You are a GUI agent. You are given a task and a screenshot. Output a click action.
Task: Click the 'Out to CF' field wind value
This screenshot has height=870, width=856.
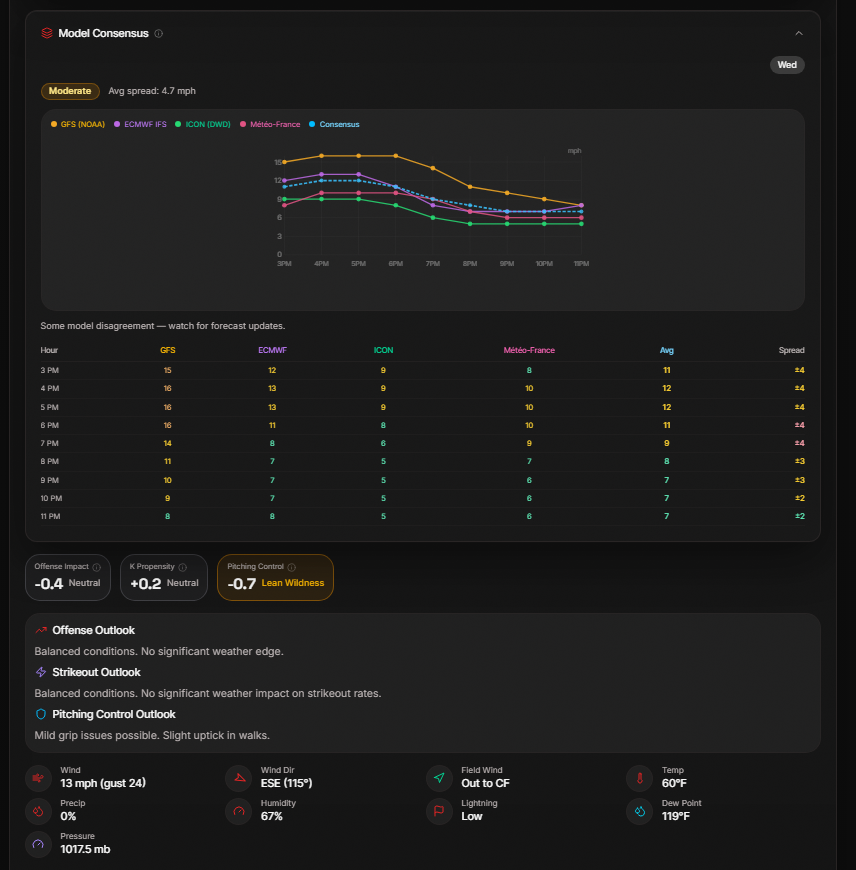point(485,783)
